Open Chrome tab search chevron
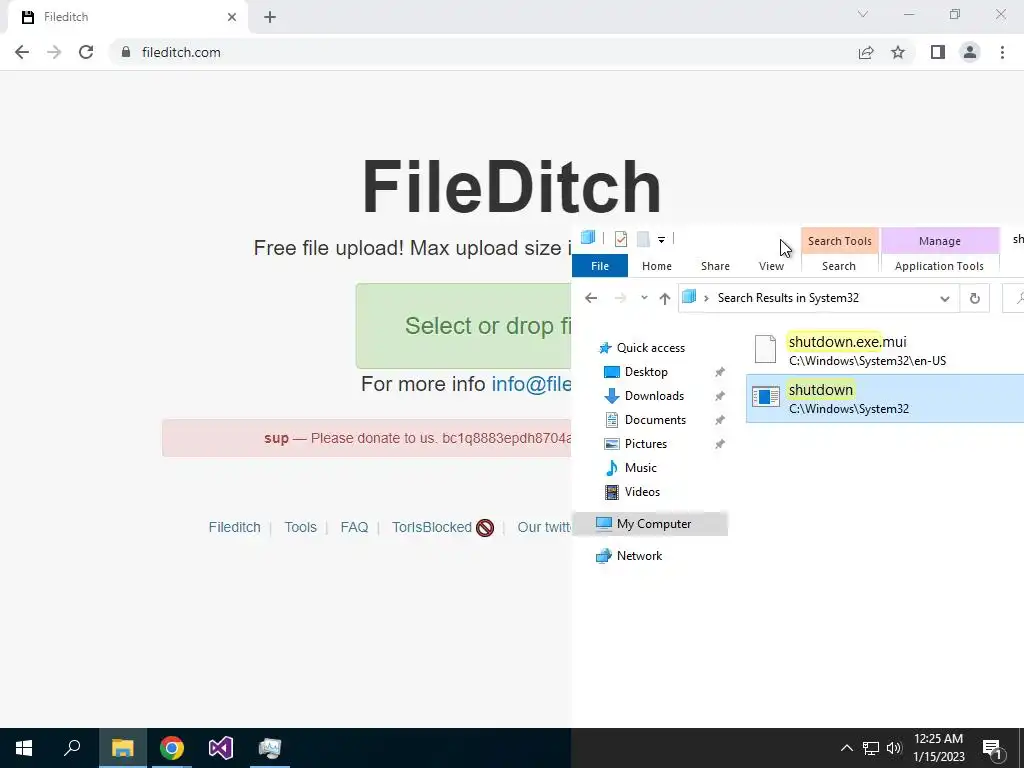Screen dimensions: 1024x768 click(863, 14)
